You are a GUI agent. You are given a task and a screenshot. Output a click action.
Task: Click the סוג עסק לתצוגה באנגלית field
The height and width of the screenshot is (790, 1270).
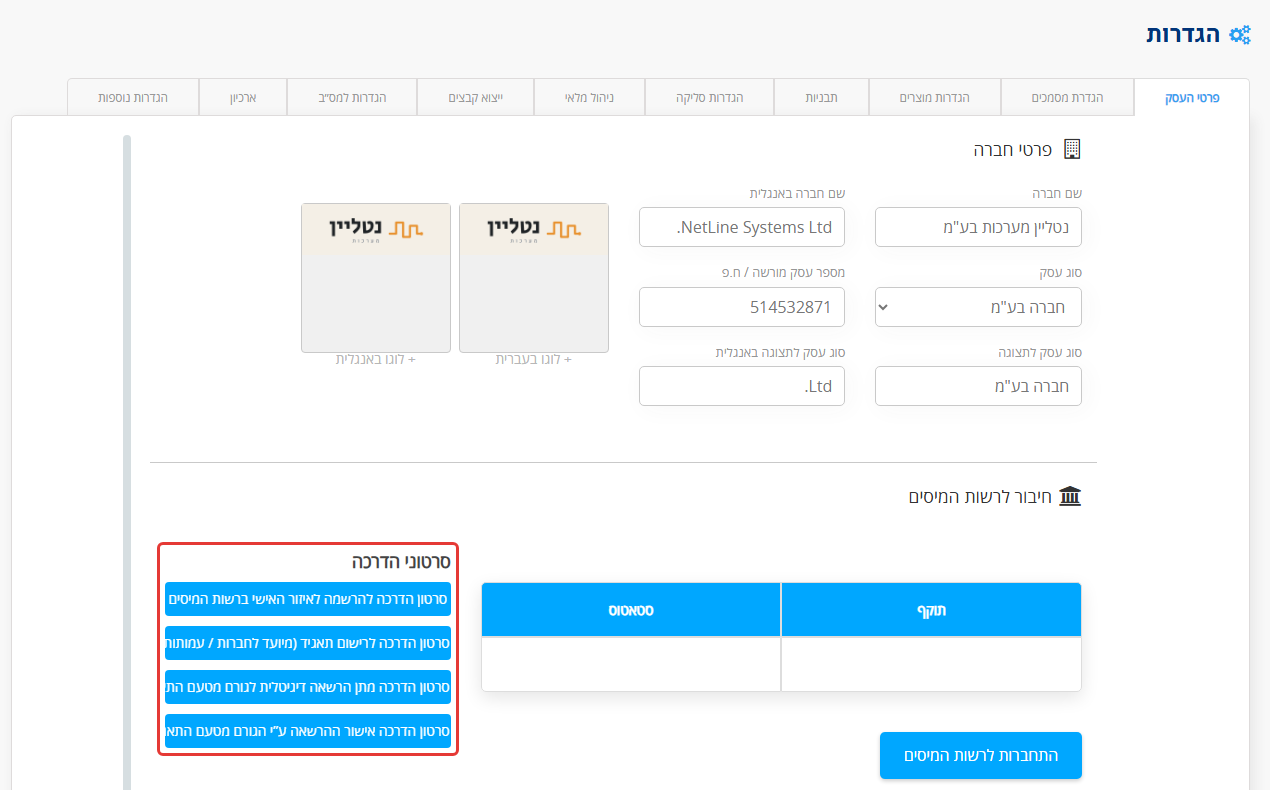click(x=742, y=386)
